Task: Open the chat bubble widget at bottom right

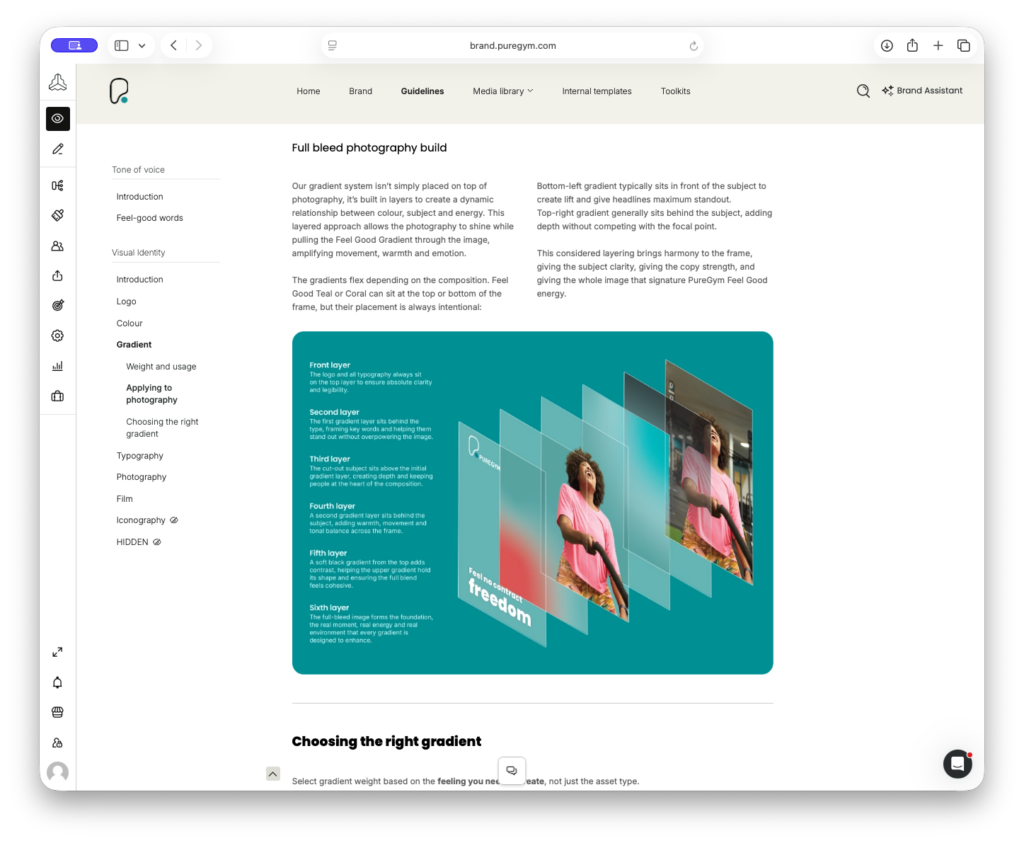Action: pyautogui.click(x=957, y=763)
